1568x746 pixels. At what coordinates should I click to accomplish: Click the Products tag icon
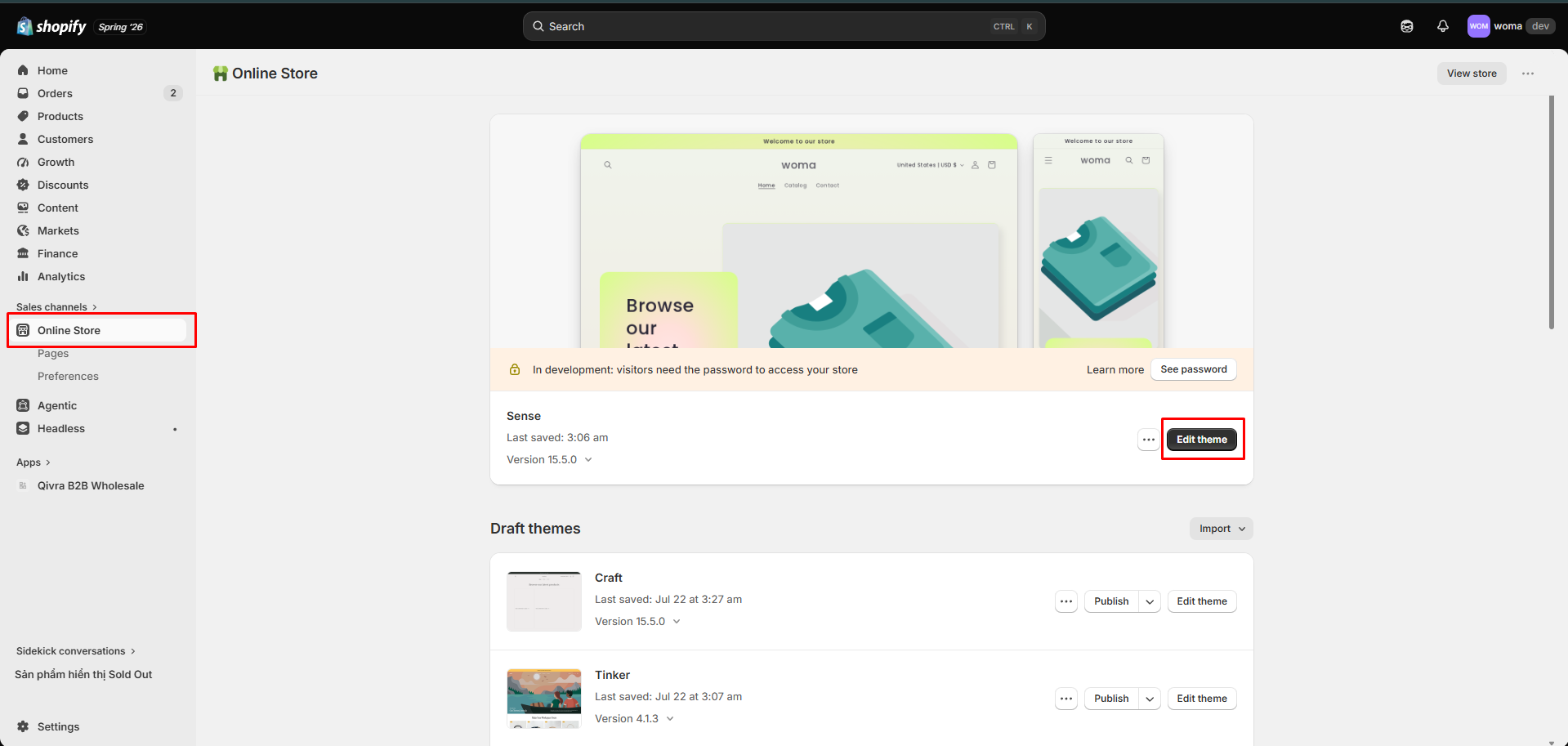click(x=23, y=116)
